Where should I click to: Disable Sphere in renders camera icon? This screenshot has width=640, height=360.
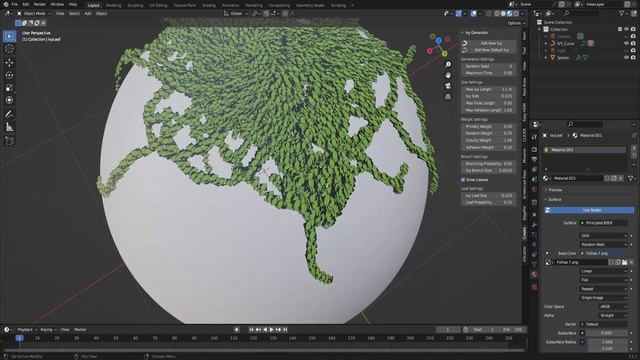pyautogui.click(x=633, y=58)
